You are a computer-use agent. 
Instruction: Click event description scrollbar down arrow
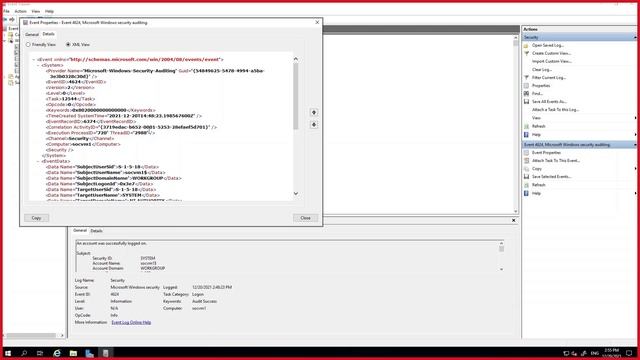501,269
